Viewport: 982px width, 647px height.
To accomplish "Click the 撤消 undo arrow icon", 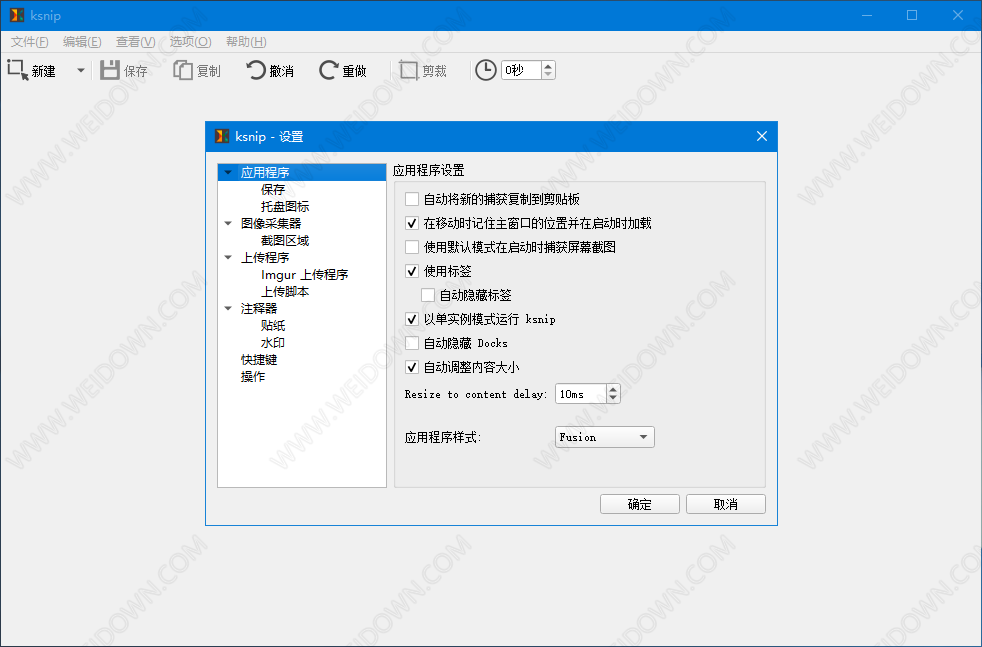I will 256,70.
